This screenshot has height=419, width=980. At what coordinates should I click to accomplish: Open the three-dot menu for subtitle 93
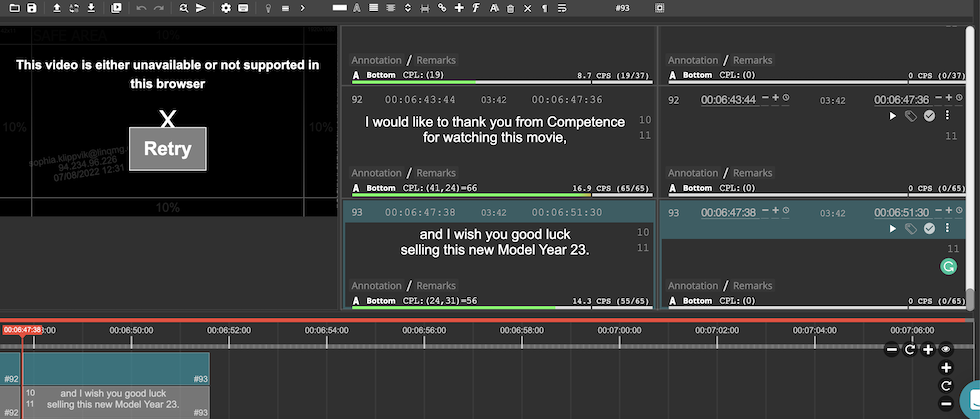click(x=946, y=229)
